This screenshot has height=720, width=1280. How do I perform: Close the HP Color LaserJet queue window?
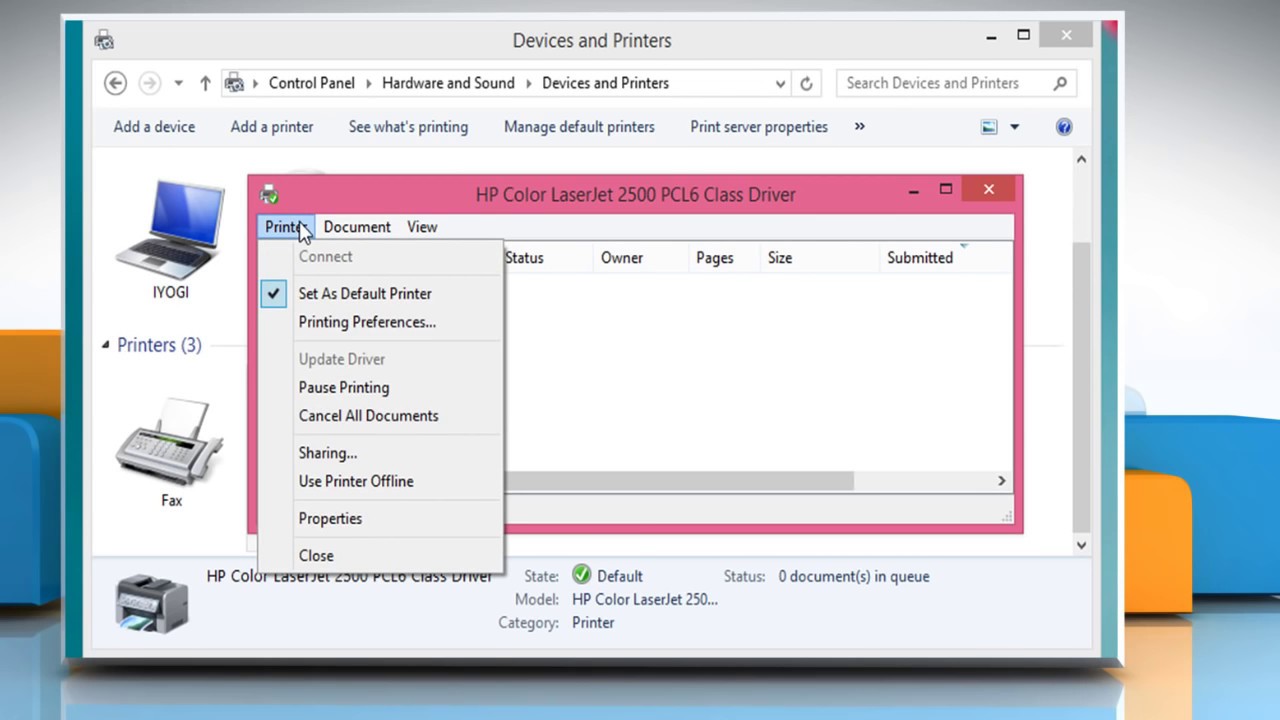click(989, 189)
